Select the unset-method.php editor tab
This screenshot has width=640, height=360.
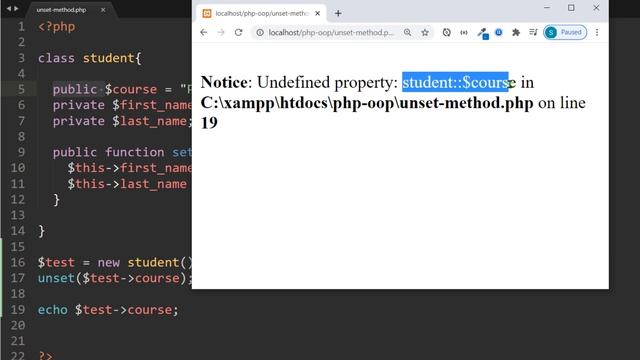[61, 10]
